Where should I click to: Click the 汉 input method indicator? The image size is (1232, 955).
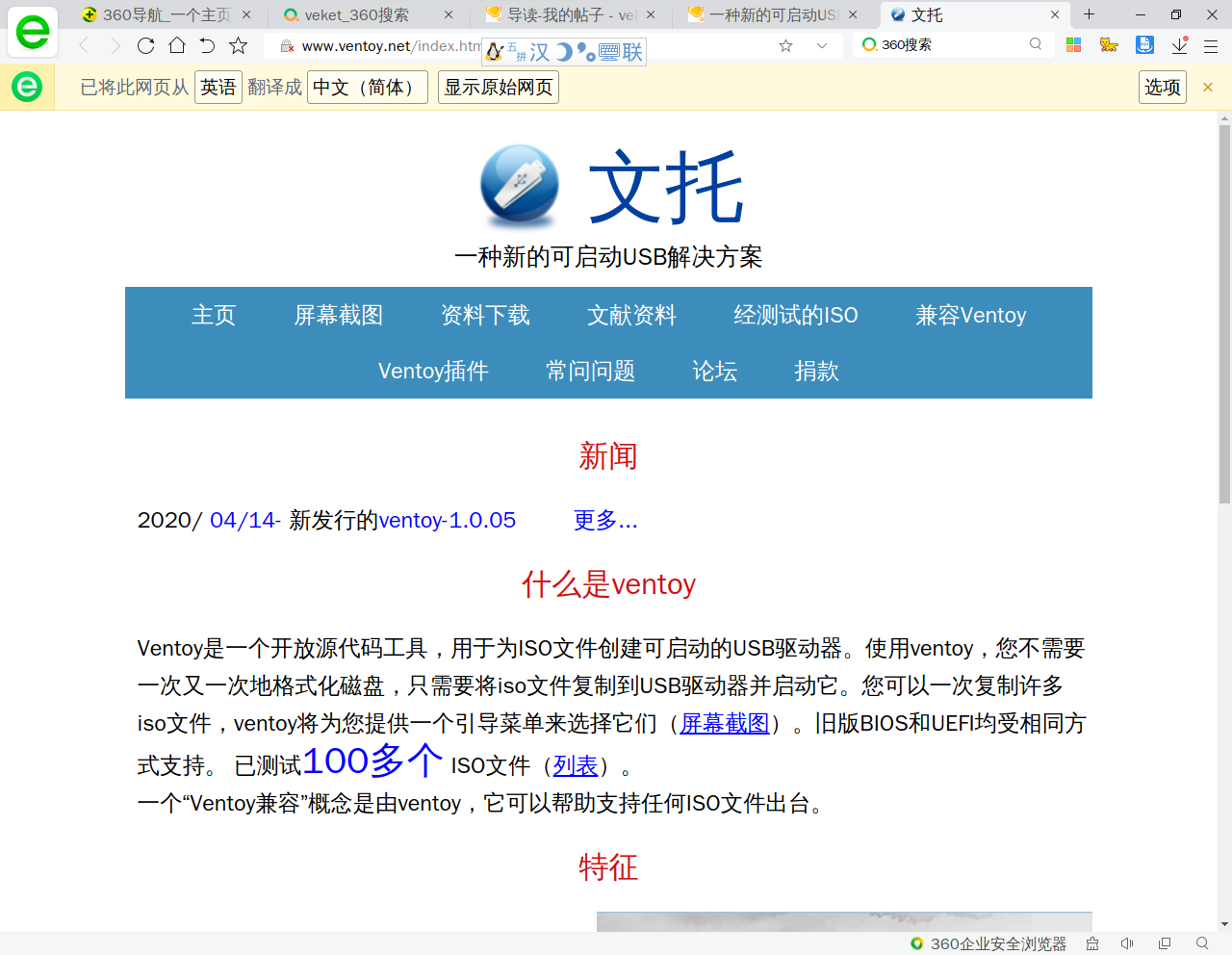click(540, 52)
